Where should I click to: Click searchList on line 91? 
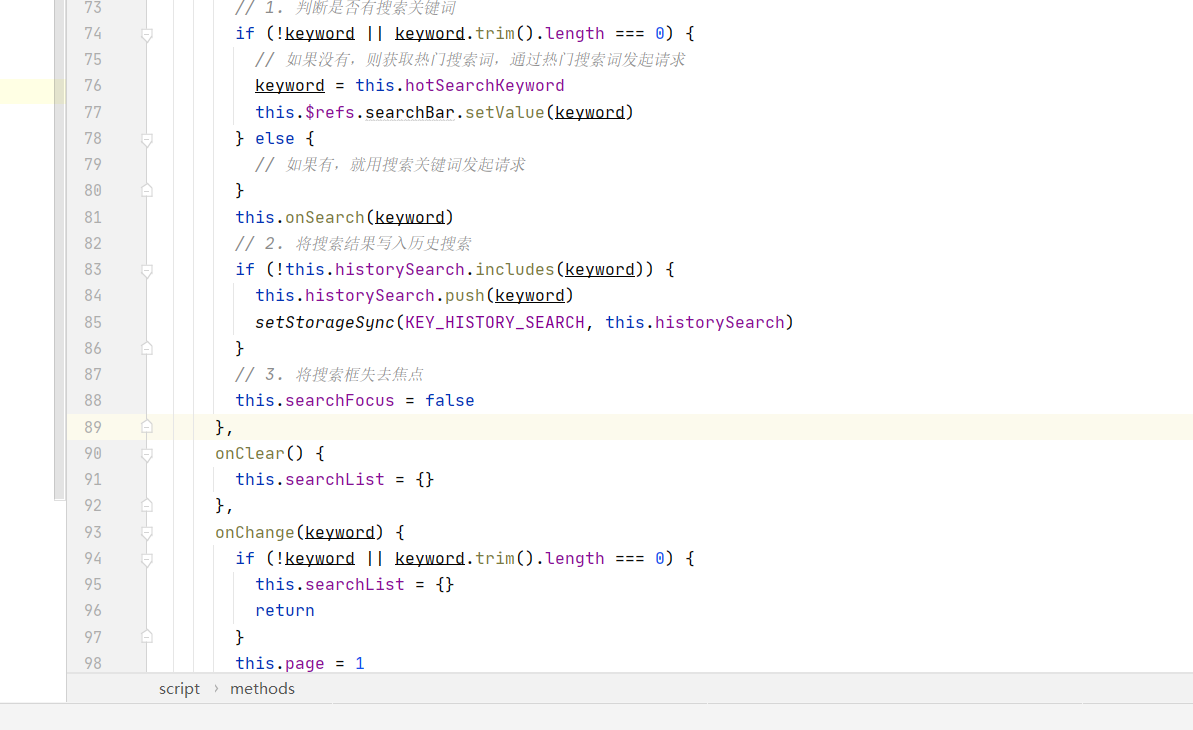[335, 480]
